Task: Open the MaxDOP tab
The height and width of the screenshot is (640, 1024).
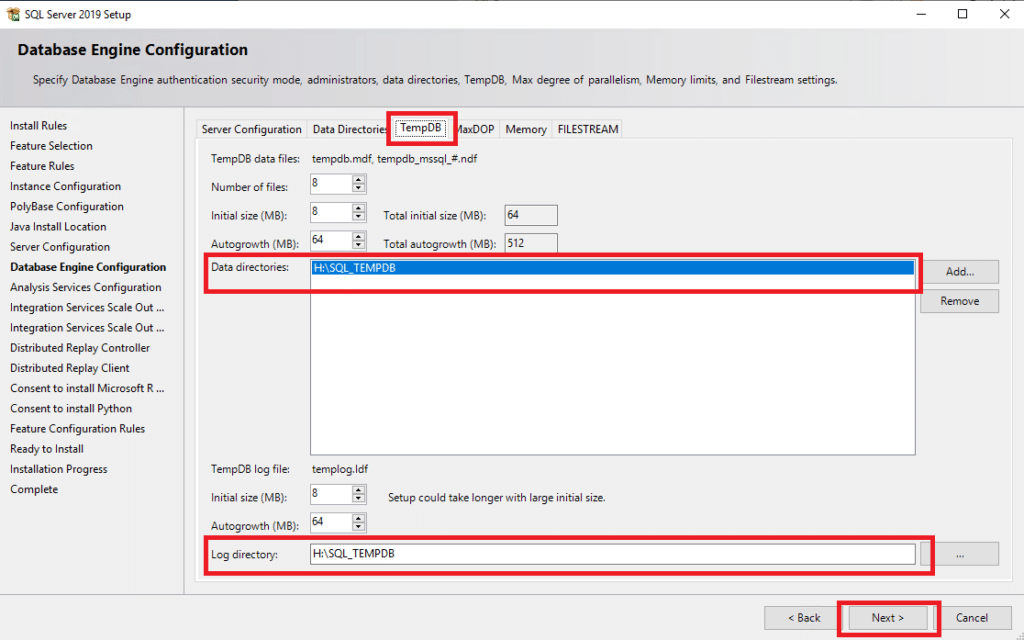Action: 475,129
